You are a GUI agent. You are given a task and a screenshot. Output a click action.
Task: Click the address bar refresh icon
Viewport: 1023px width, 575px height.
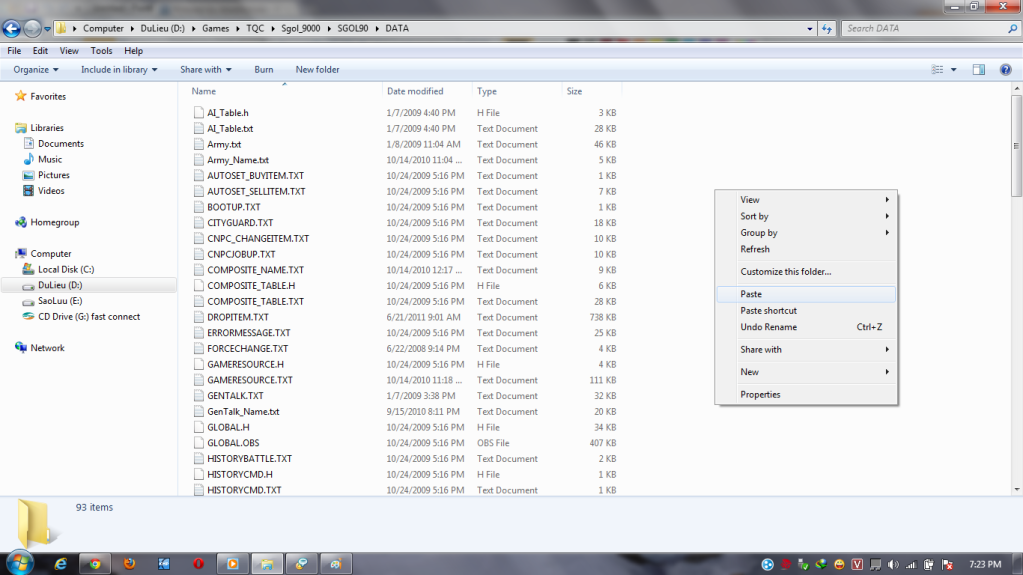tap(827, 29)
